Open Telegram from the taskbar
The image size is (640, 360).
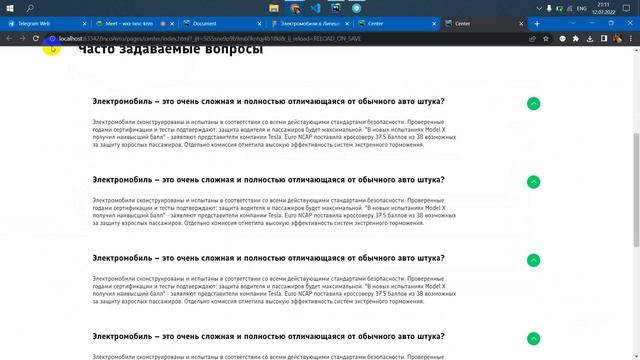(x=356, y=8)
